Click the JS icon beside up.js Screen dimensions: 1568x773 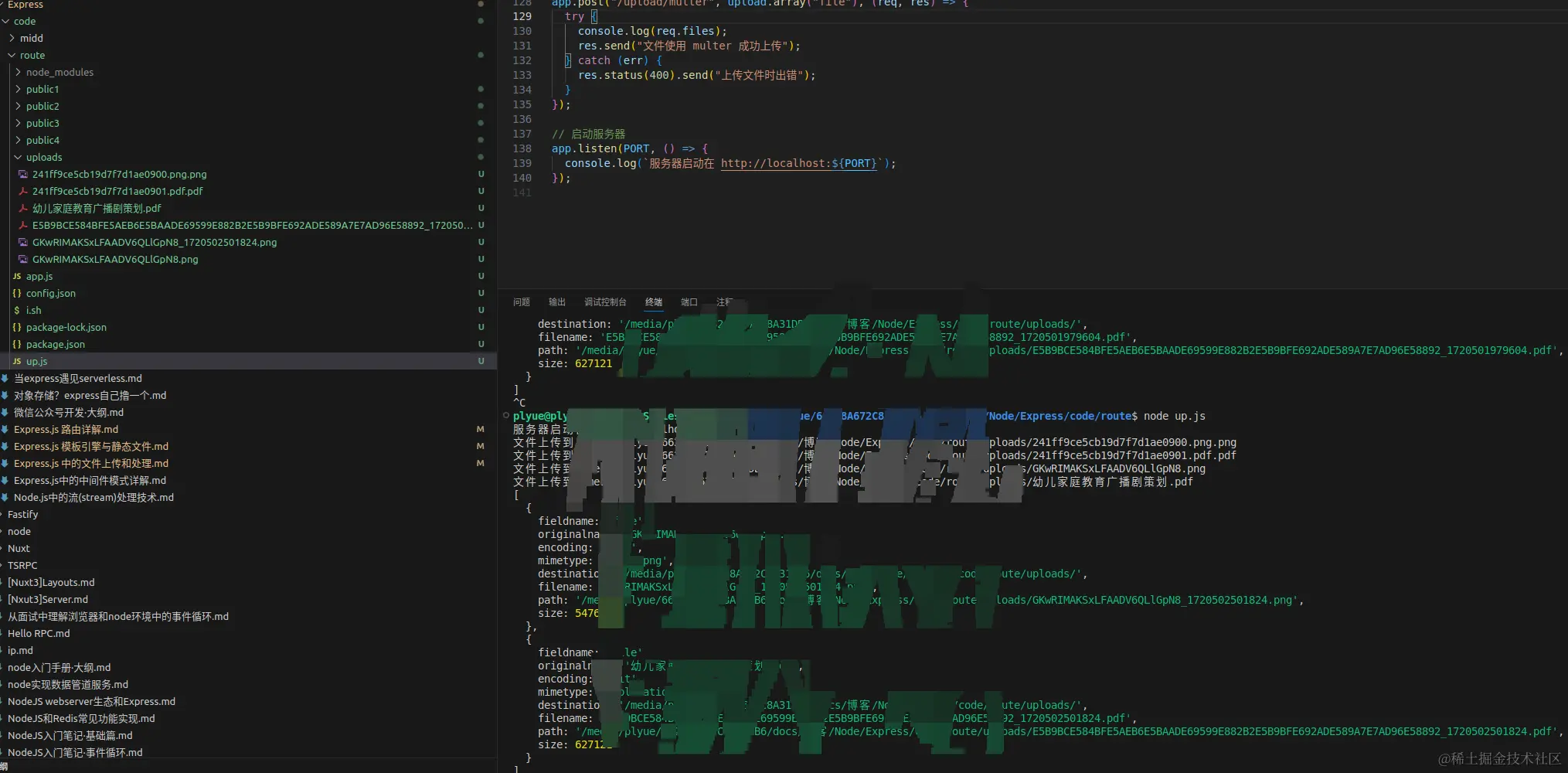tap(17, 362)
